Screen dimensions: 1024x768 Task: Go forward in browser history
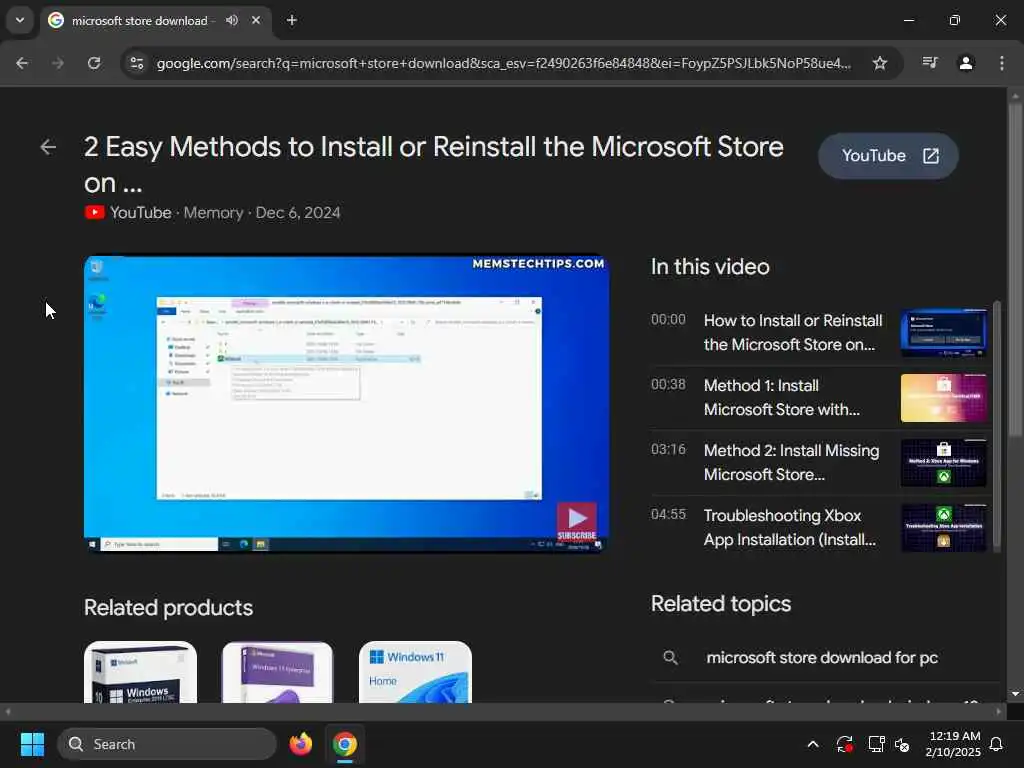[58, 63]
